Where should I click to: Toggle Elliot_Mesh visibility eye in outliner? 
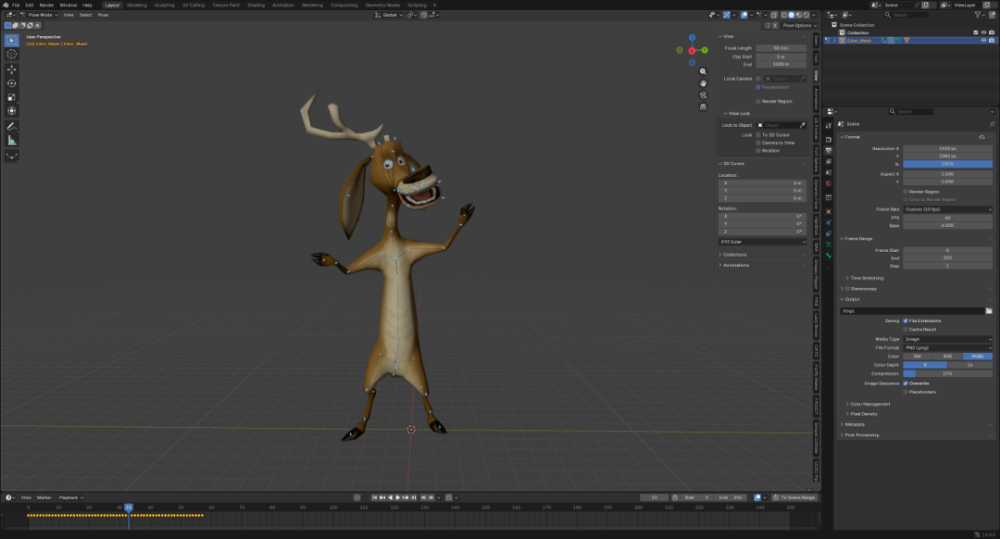click(983, 40)
